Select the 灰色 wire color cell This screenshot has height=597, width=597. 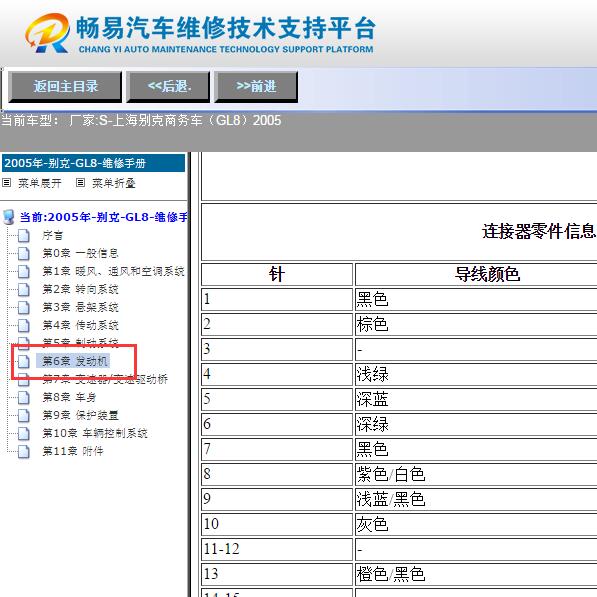pos(476,524)
